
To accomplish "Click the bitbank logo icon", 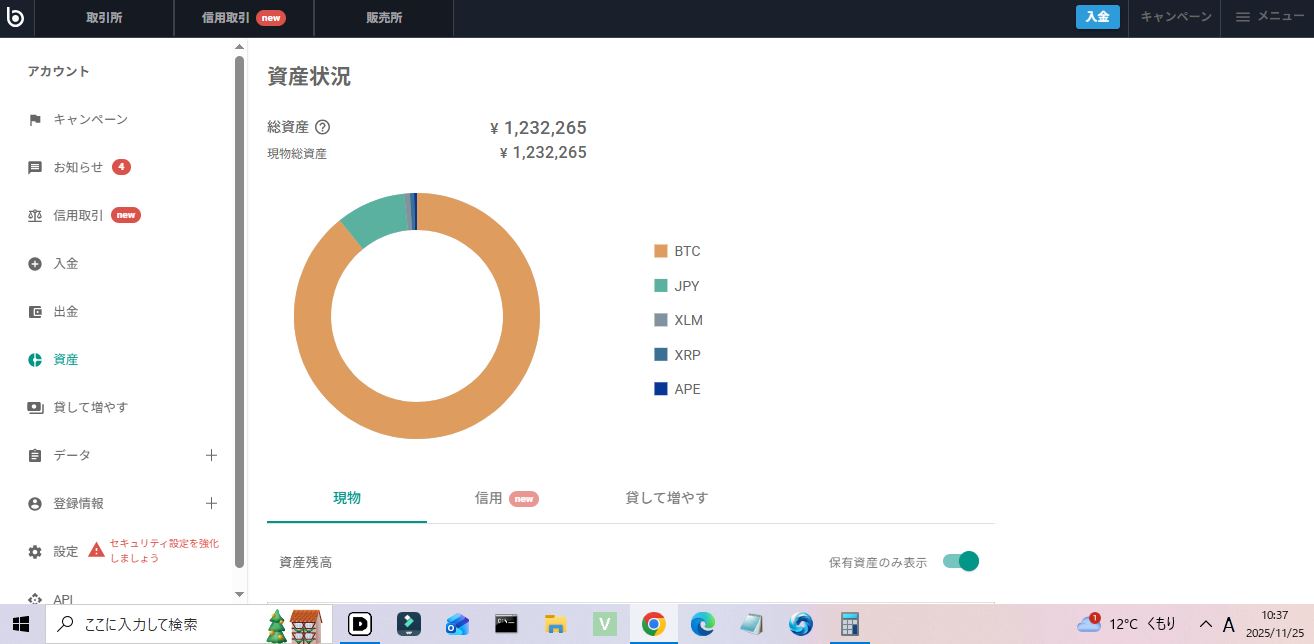I will [14, 17].
